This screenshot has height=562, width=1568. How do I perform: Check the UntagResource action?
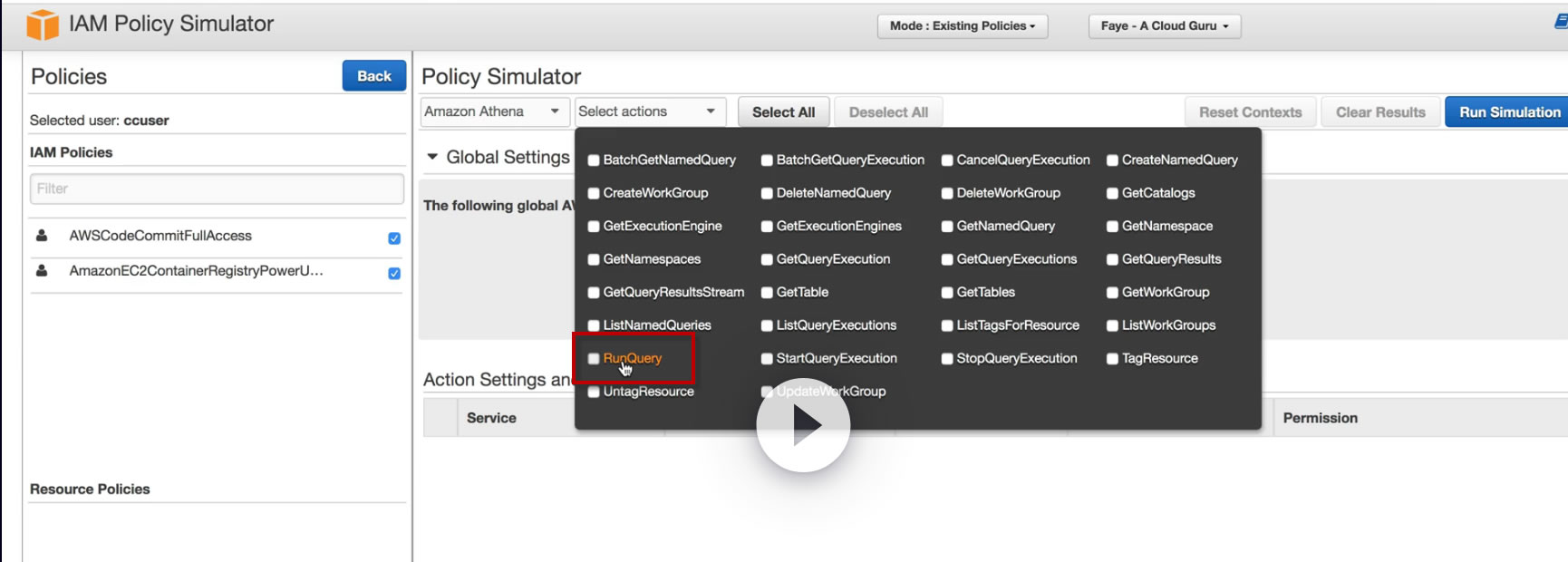pos(594,392)
